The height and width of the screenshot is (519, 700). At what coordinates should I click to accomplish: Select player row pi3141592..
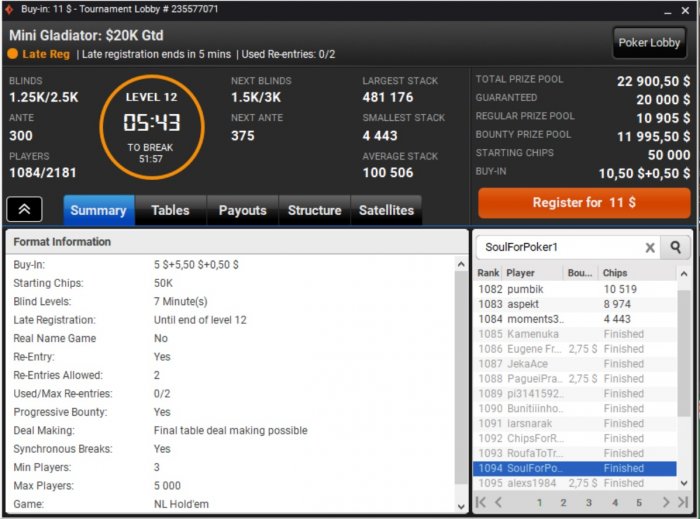coord(575,394)
